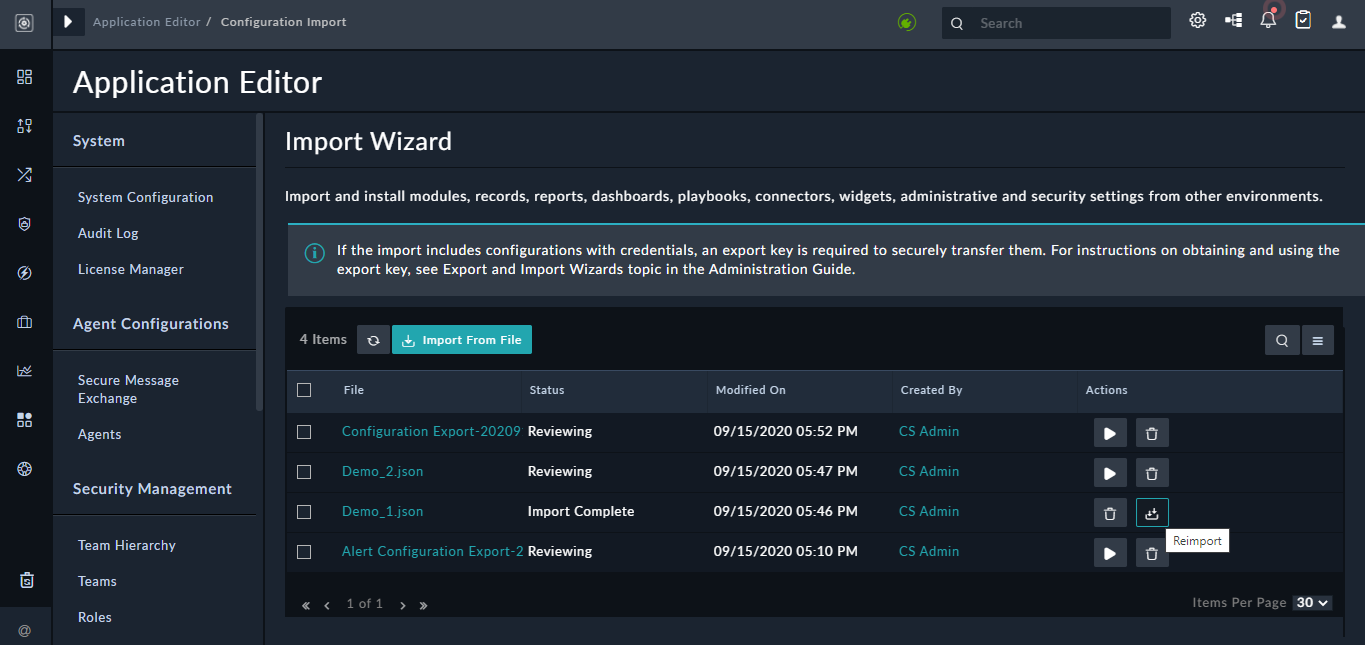Viewport: 1365px width, 645px height.
Task: Reimport the Demo_1.json file
Action: coord(1152,513)
